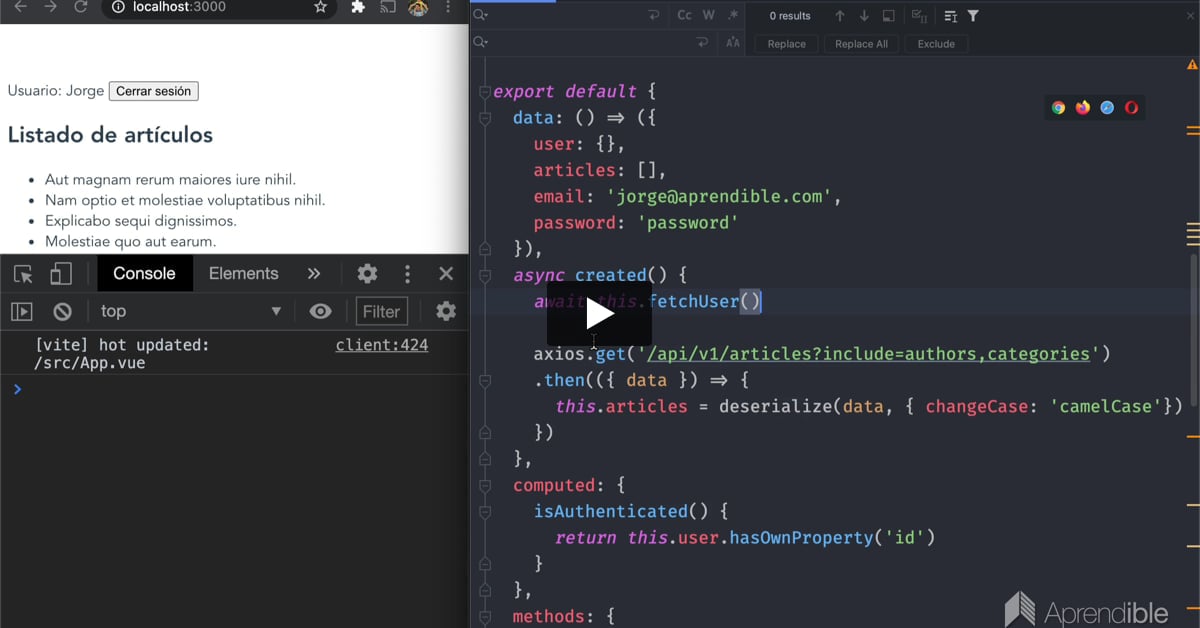Open the 'top' JavaScript context dropdown
1200x628 pixels.
click(x=191, y=311)
